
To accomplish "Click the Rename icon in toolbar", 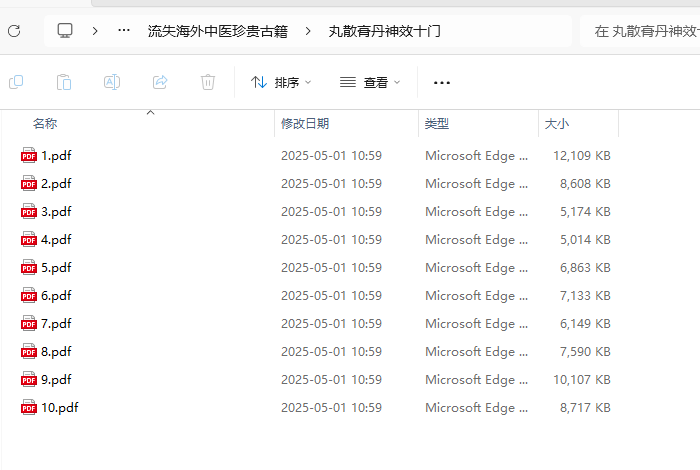I will point(112,82).
